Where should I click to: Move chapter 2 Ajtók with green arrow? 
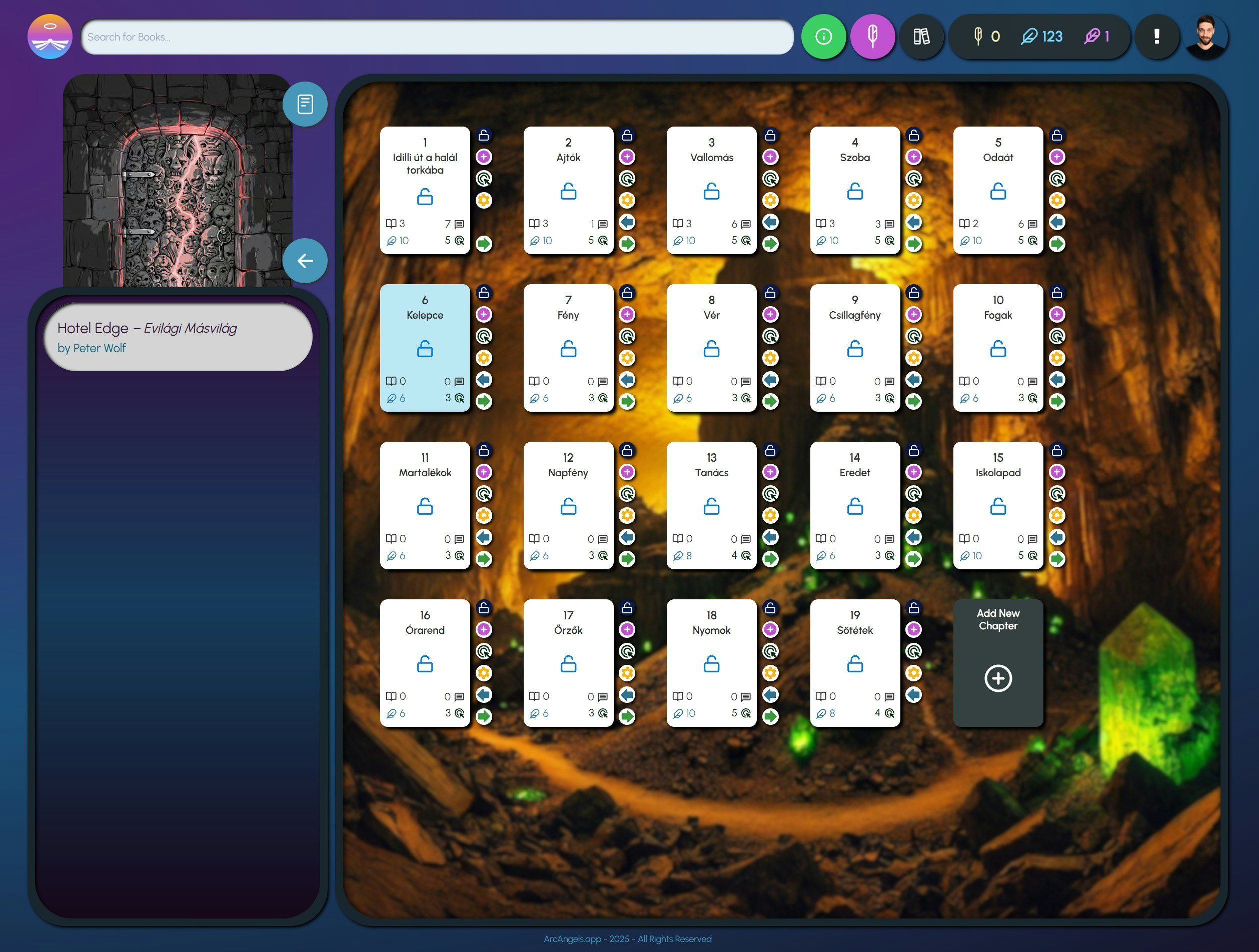(627, 244)
